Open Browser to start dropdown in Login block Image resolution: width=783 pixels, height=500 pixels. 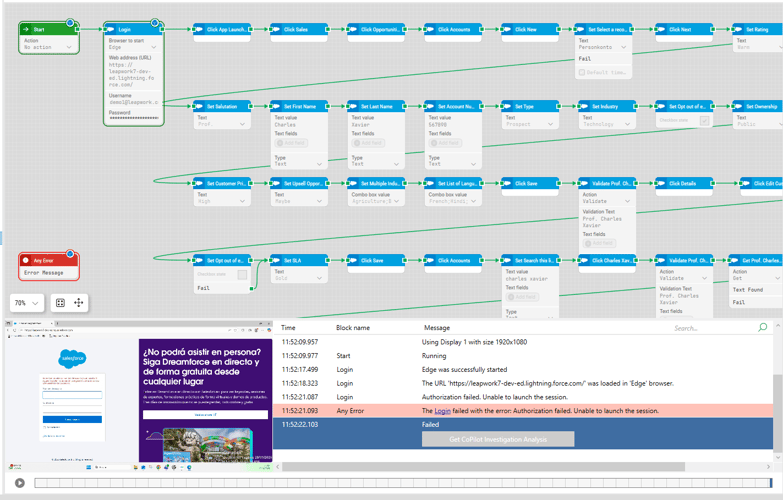pyautogui.click(x=152, y=47)
